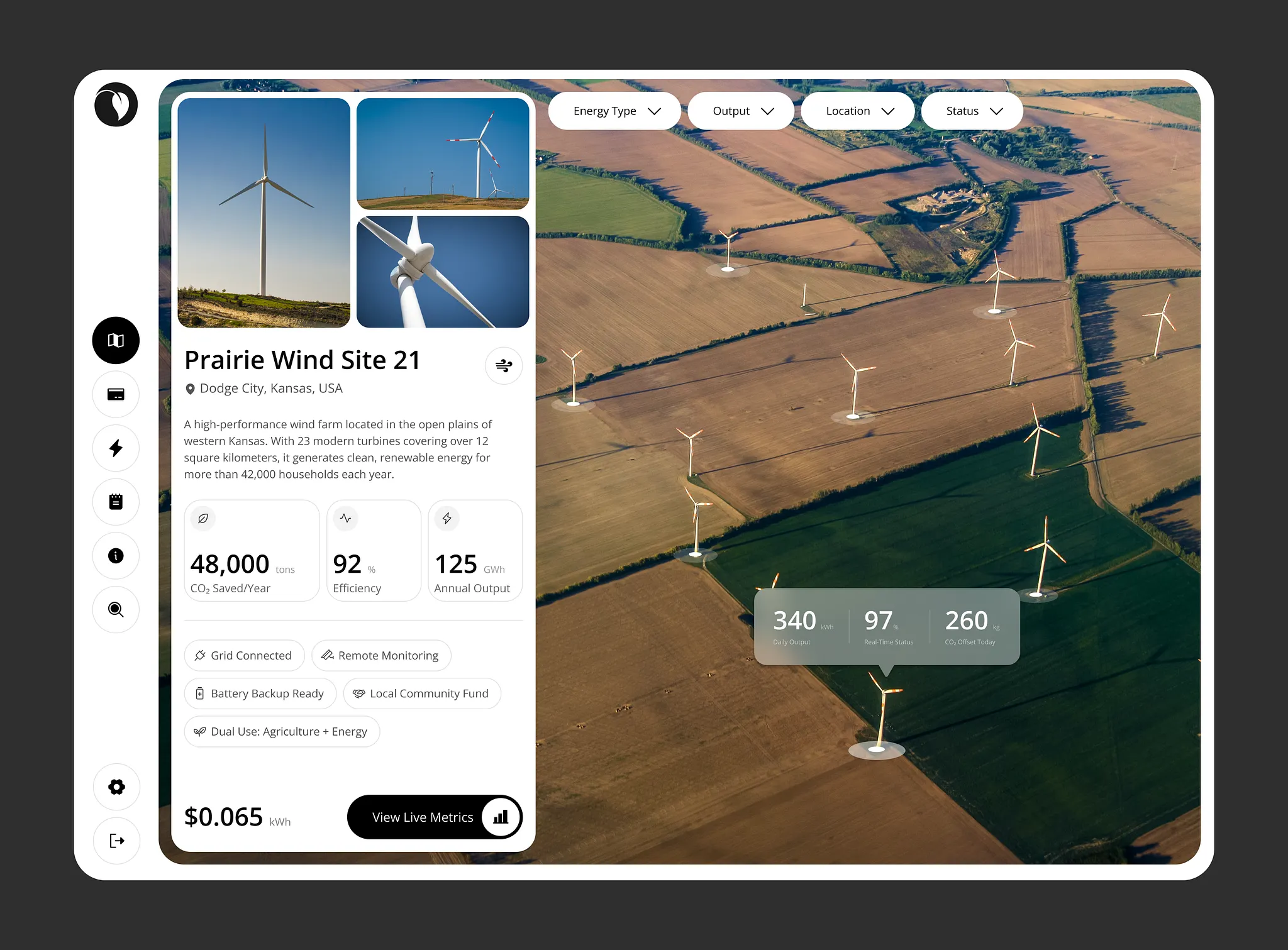Select the lightning bolt energy icon
Screen dimensions: 1288x950
[116, 448]
